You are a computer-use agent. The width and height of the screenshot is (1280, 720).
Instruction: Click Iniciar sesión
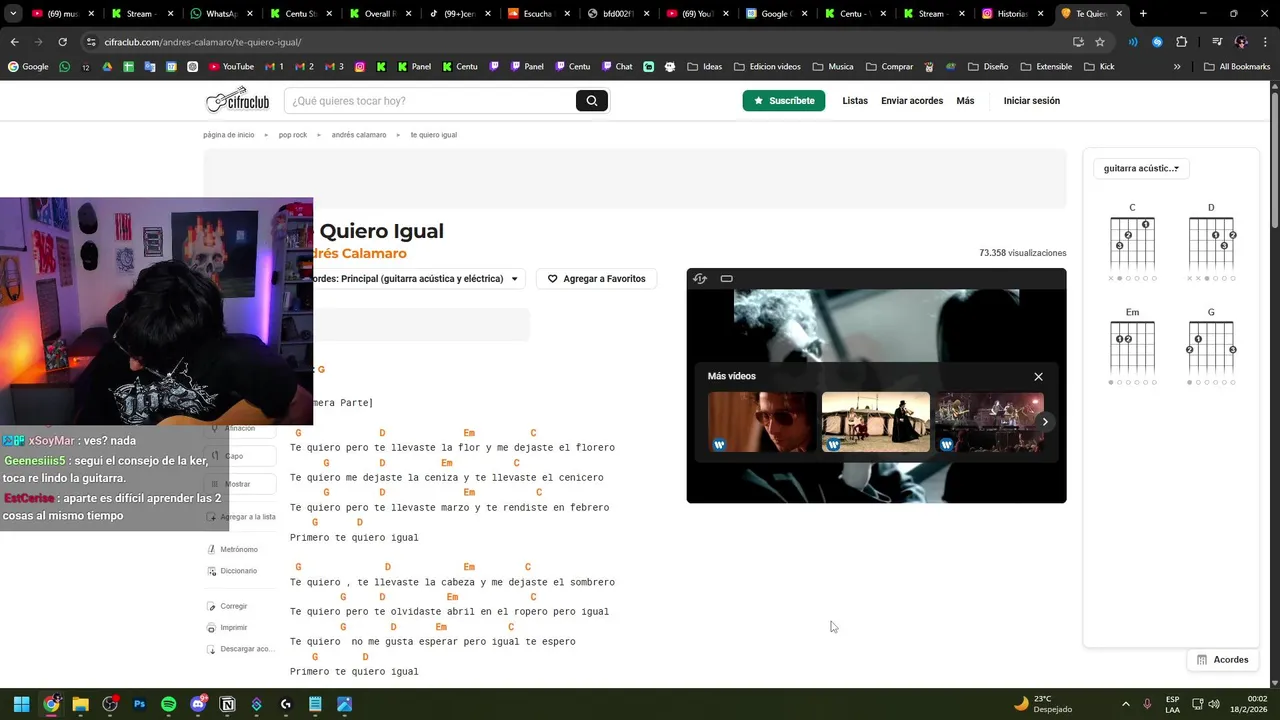[x=1032, y=101]
